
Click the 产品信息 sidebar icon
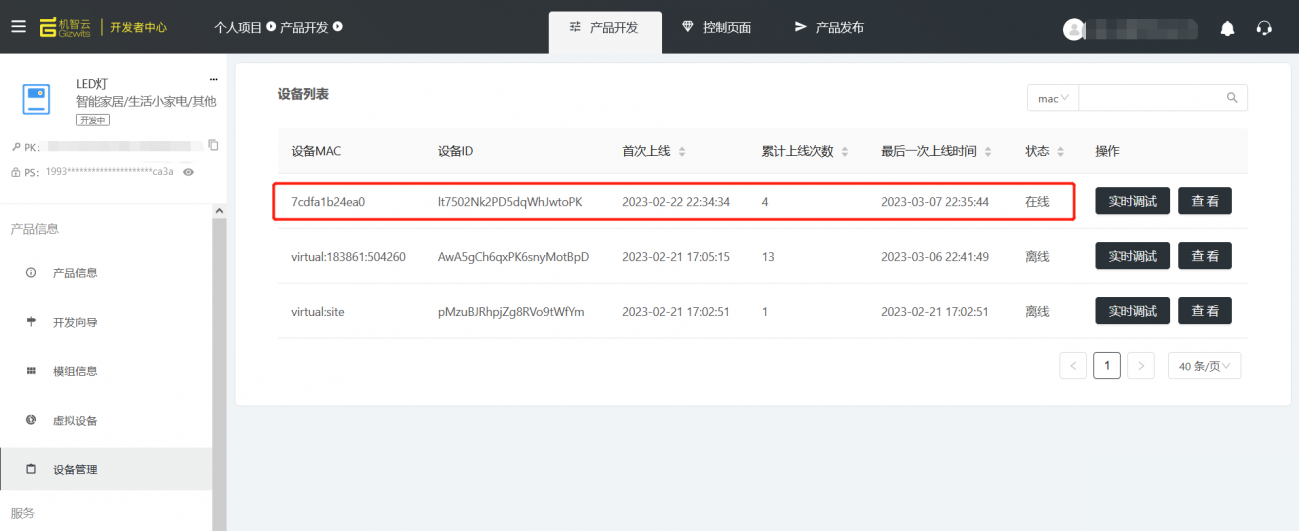tap(31, 273)
